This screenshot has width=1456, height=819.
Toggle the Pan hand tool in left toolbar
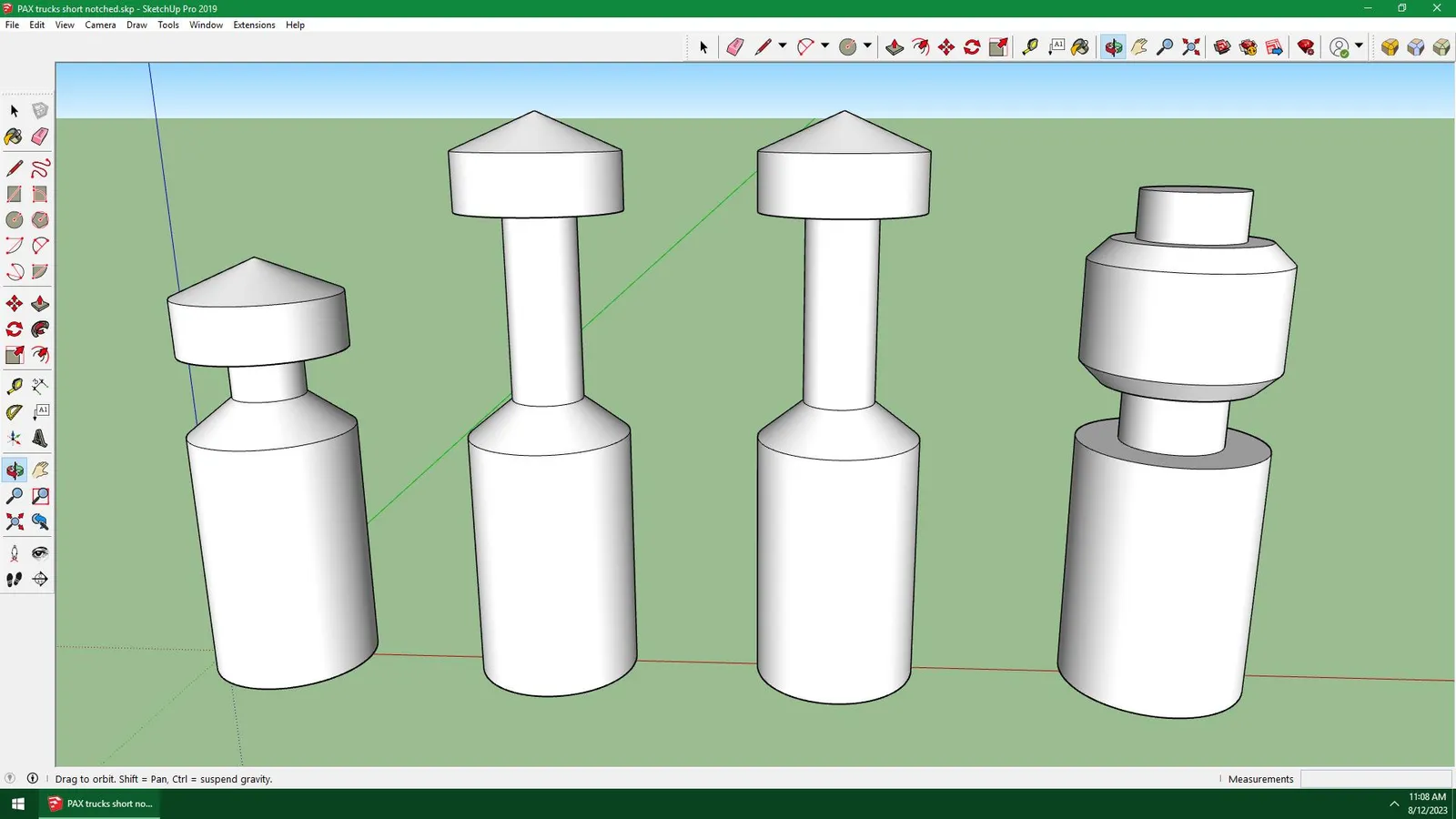pos(40,470)
